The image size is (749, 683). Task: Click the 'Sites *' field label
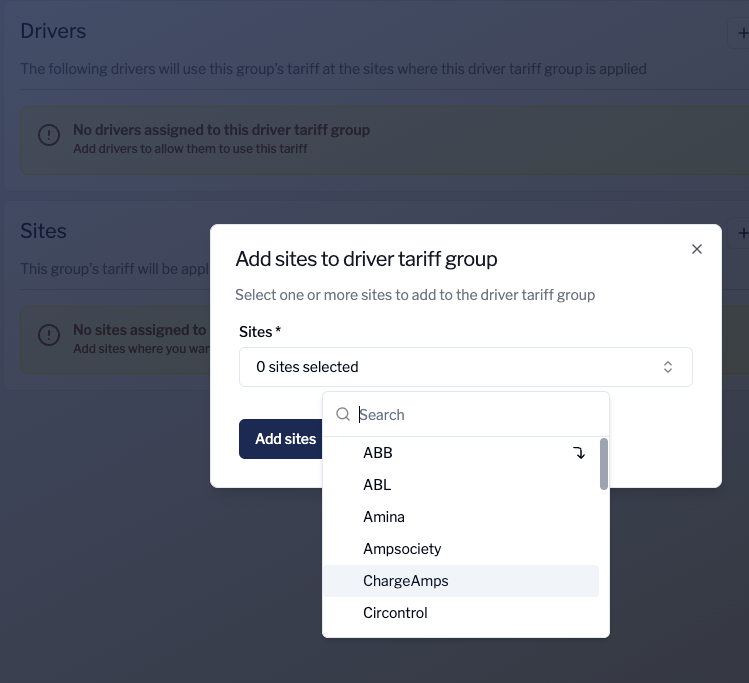click(260, 331)
